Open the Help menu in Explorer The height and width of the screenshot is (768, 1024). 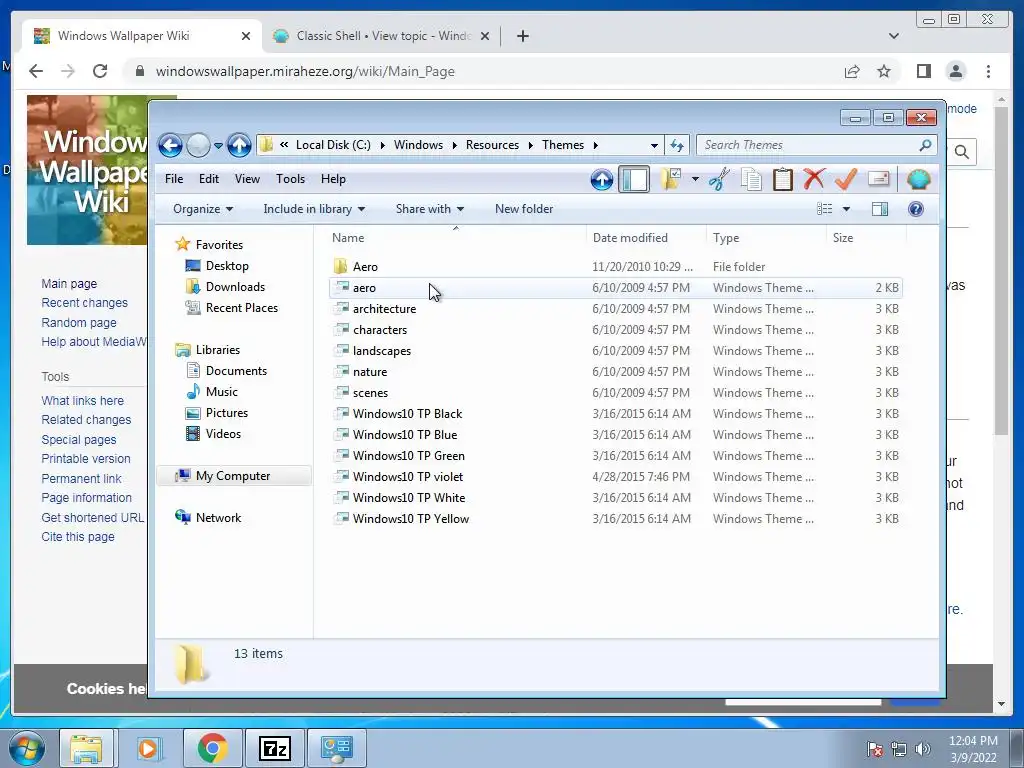click(x=333, y=179)
